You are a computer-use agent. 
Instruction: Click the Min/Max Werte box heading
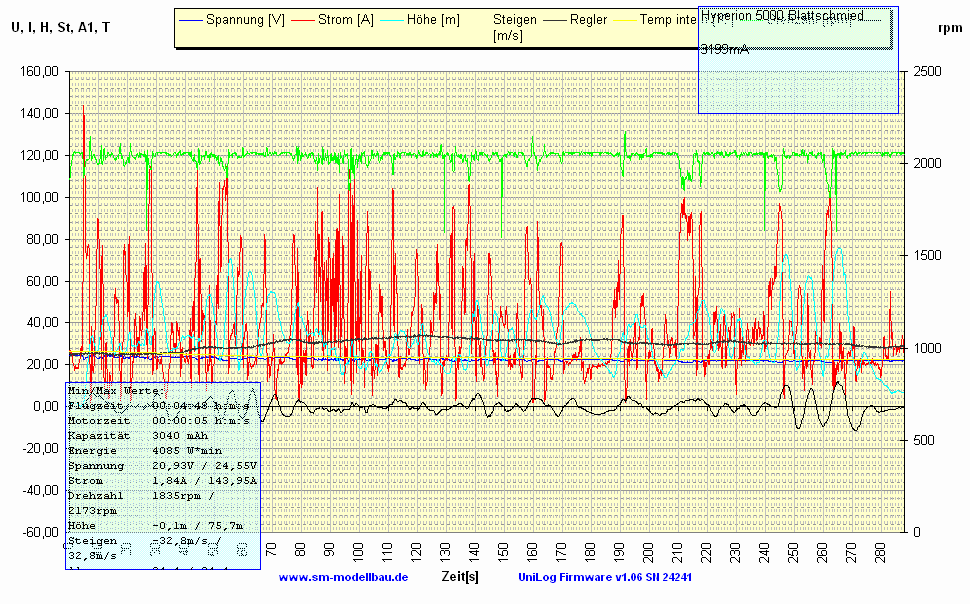pyautogui.click(x=116, y=391)
